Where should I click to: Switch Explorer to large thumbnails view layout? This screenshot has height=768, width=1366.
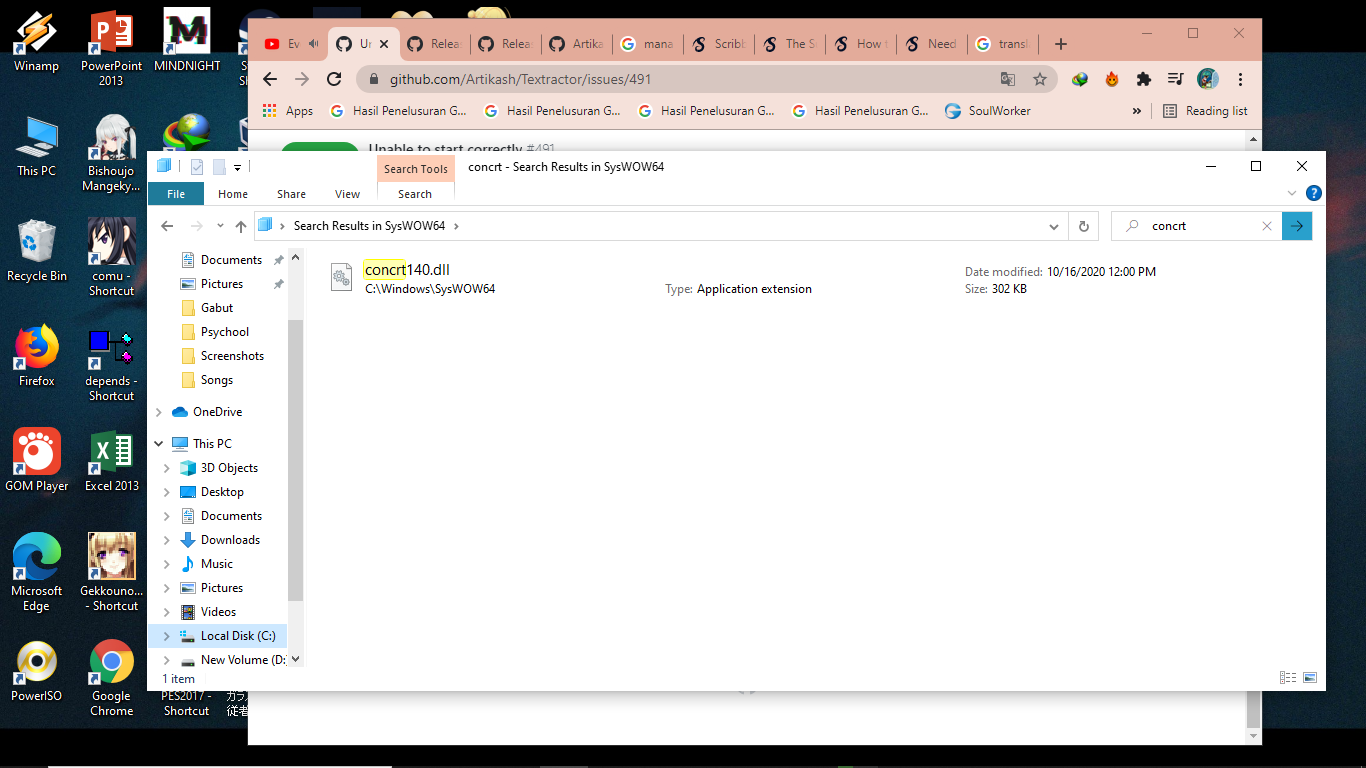[x=1310, y=678]
